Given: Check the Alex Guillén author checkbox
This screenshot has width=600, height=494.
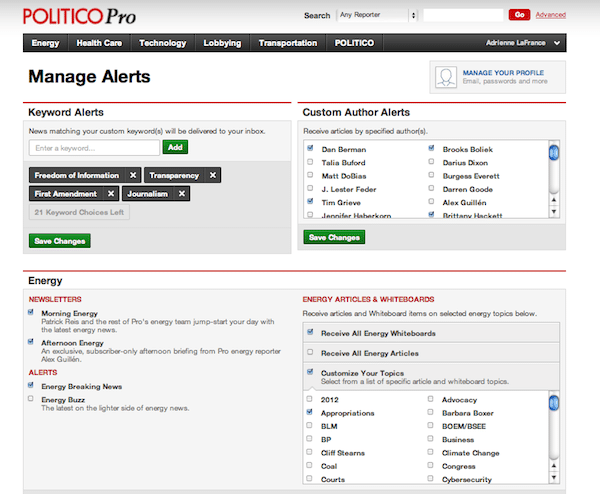Looking at the screenshot, I should click(431, 201).
